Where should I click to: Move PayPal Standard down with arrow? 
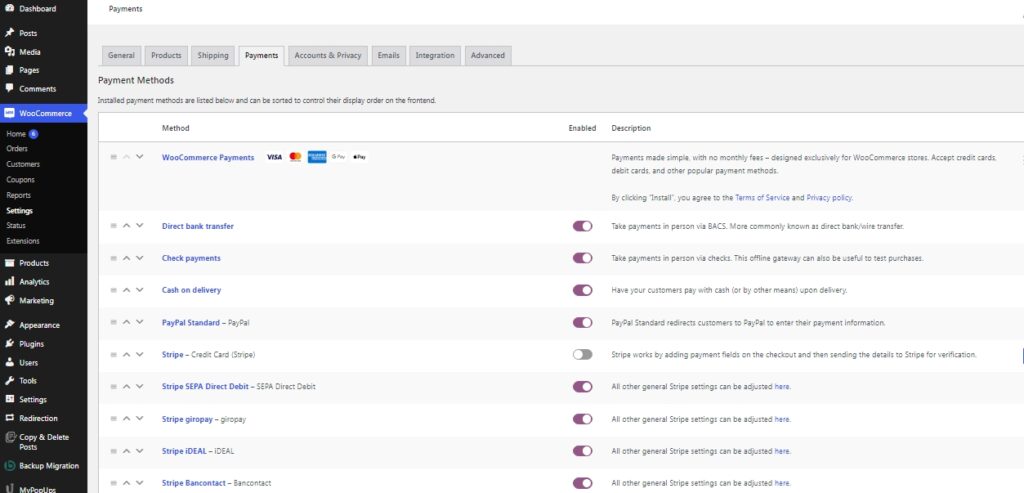(x=139, y=323)
